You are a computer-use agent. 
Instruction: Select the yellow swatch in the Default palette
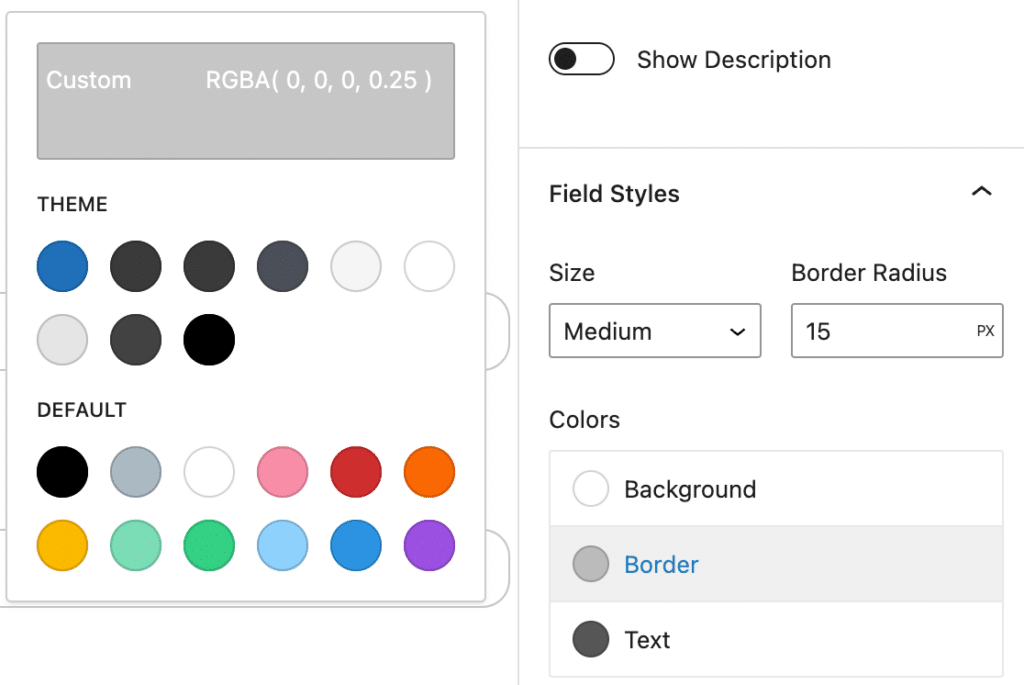[62, 545]
